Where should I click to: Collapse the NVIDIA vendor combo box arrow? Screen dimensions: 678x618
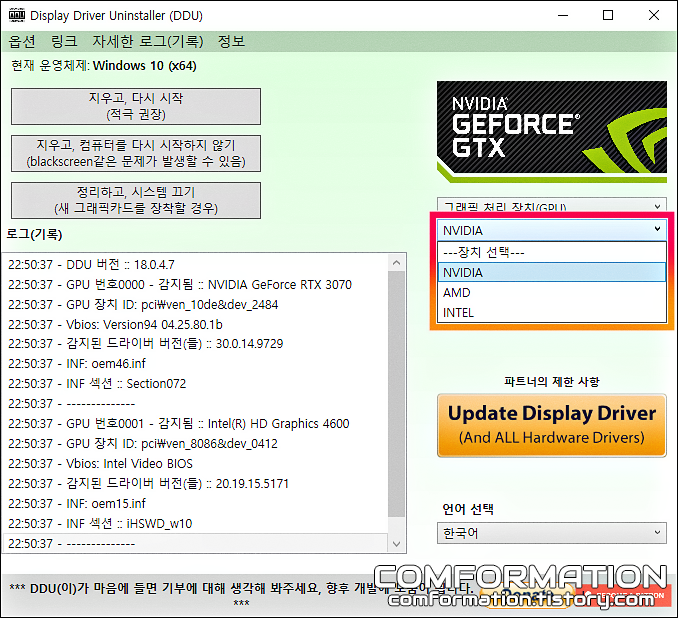657,229
